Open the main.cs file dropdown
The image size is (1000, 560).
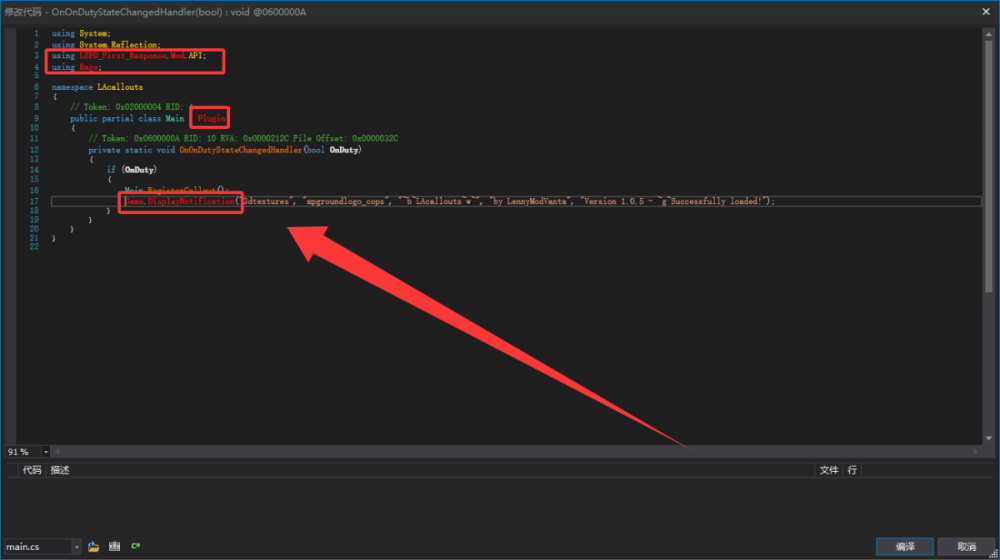pos(77,547)
